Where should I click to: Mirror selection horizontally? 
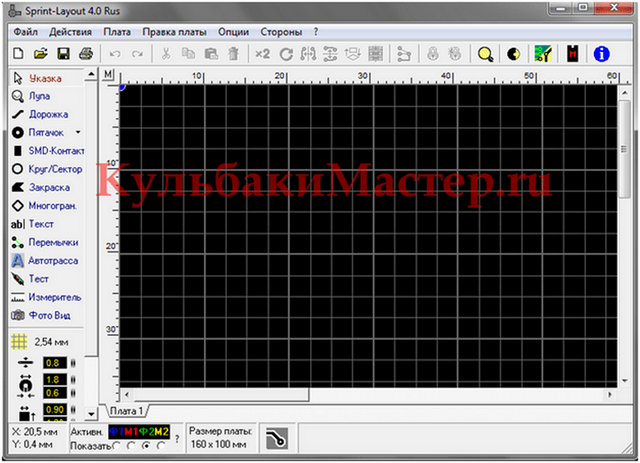click(x=308, y=53)
